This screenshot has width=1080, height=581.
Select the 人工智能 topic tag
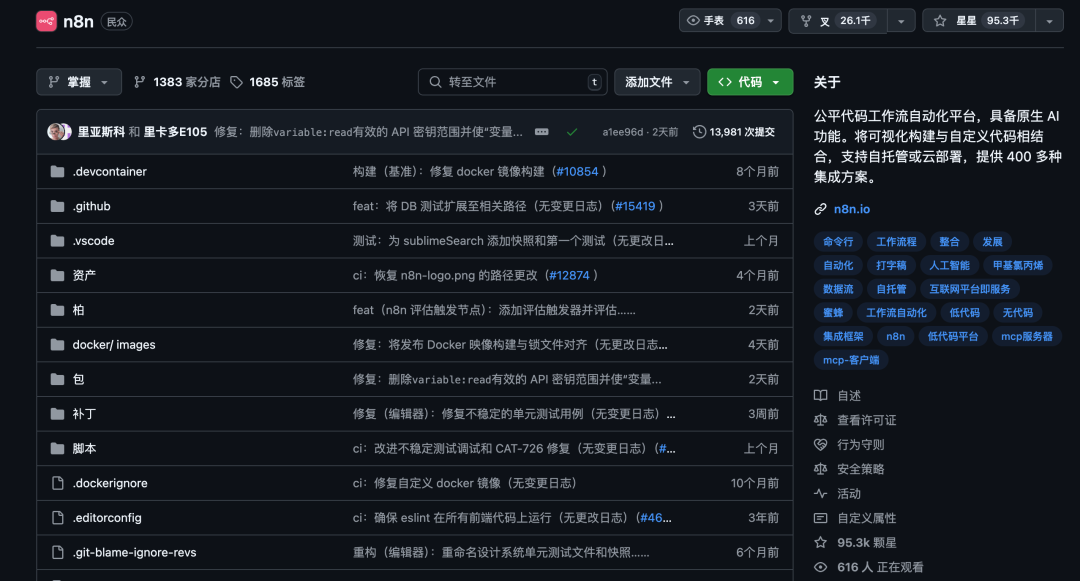(x=949, y=265)
